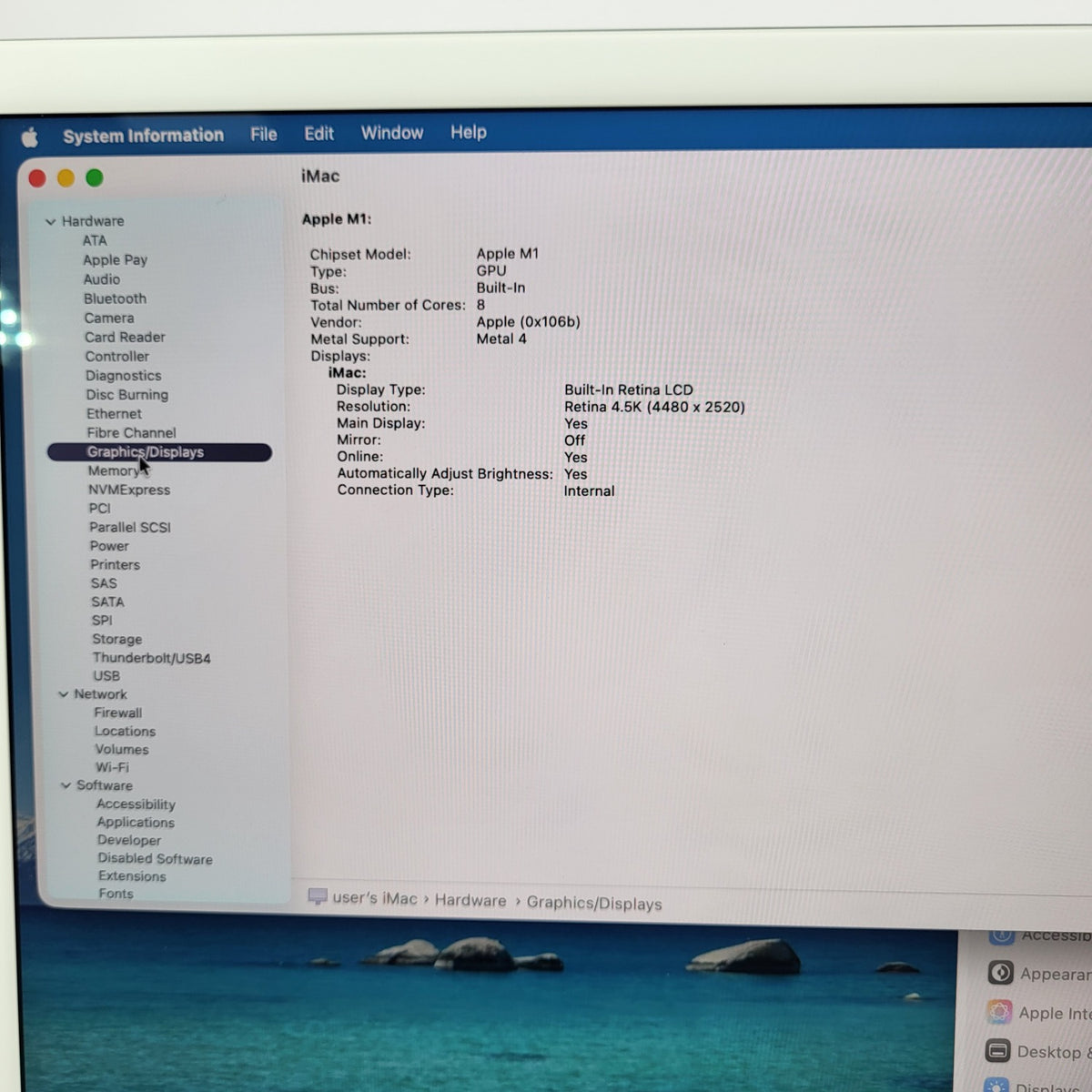Click Hardware in the path bar
This screenshot has width=1092, height=1092.
pos(470,900)
